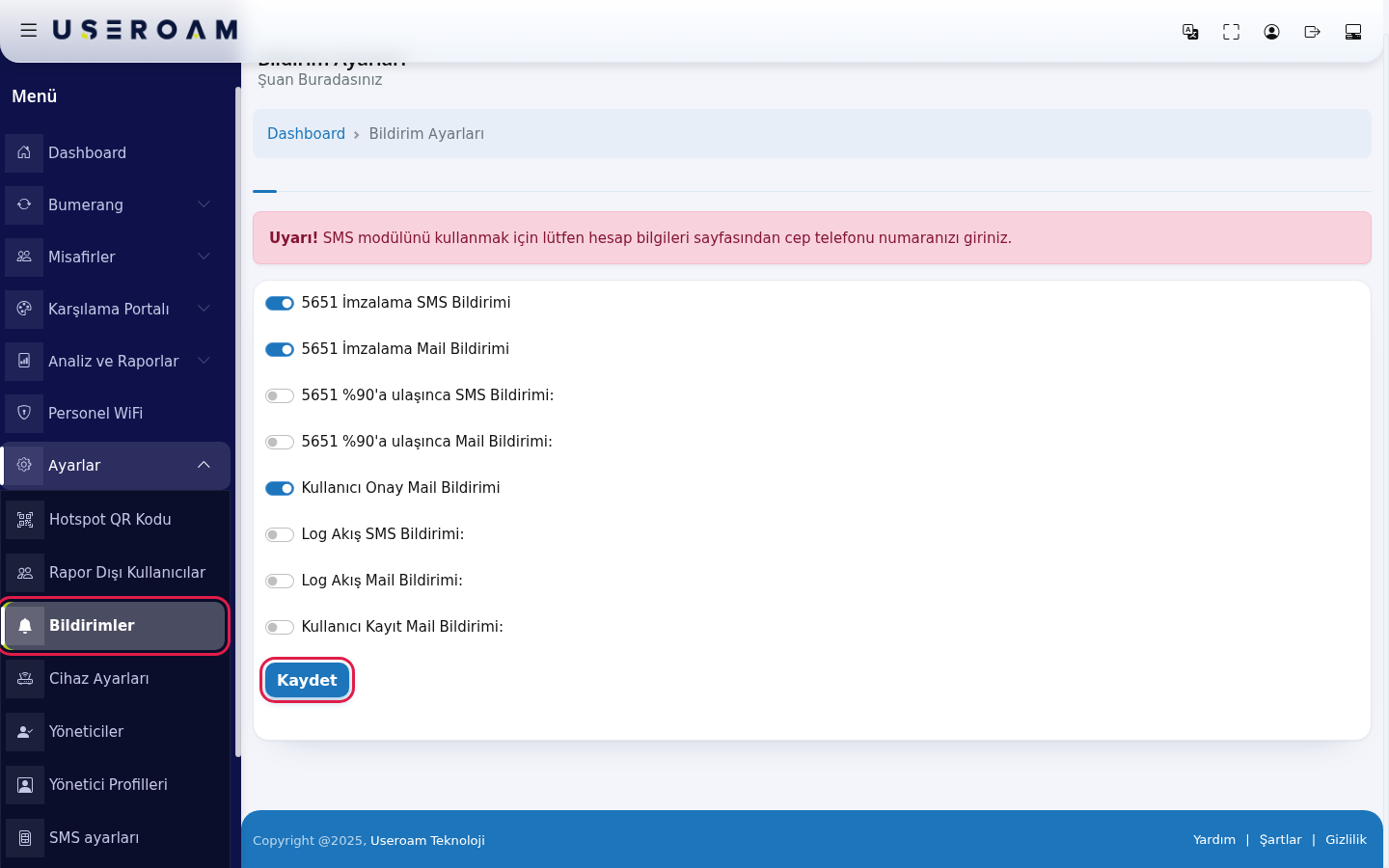
Task: Click the Yönetici Profilleri portrait icon
Action: tap(25, 785)
